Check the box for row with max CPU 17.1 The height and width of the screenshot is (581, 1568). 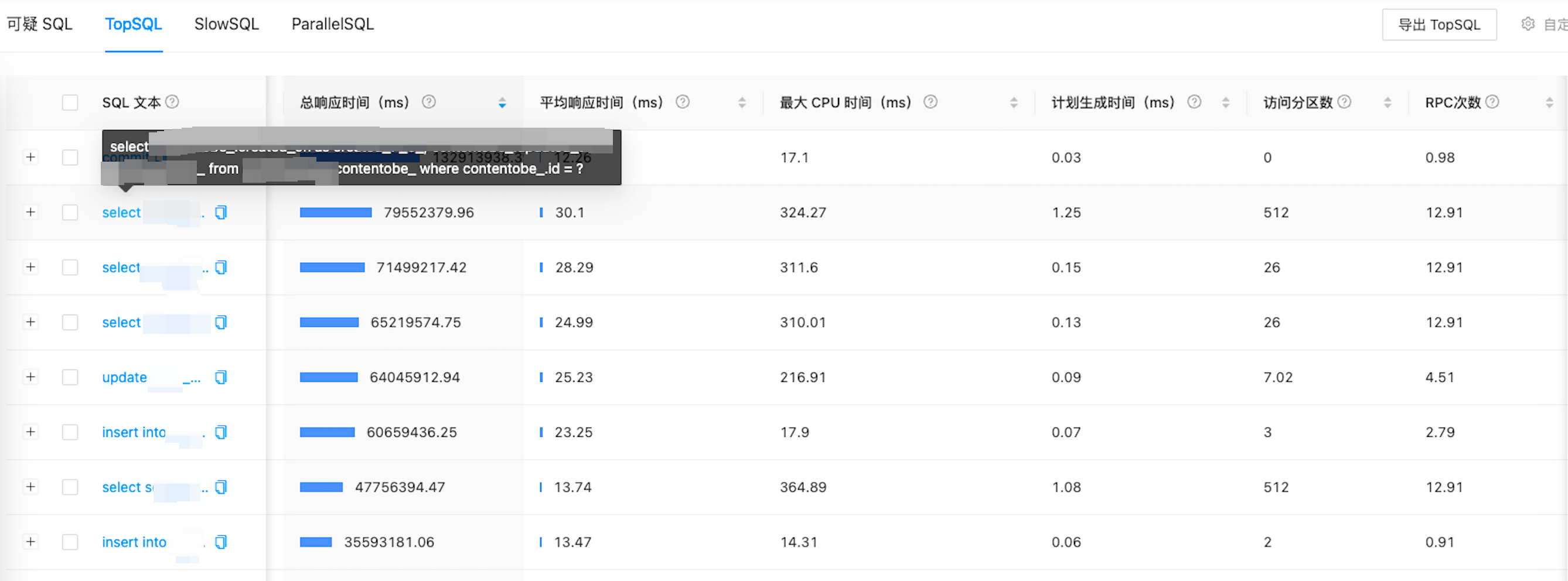pyautogui.click(x=70, y=158)
